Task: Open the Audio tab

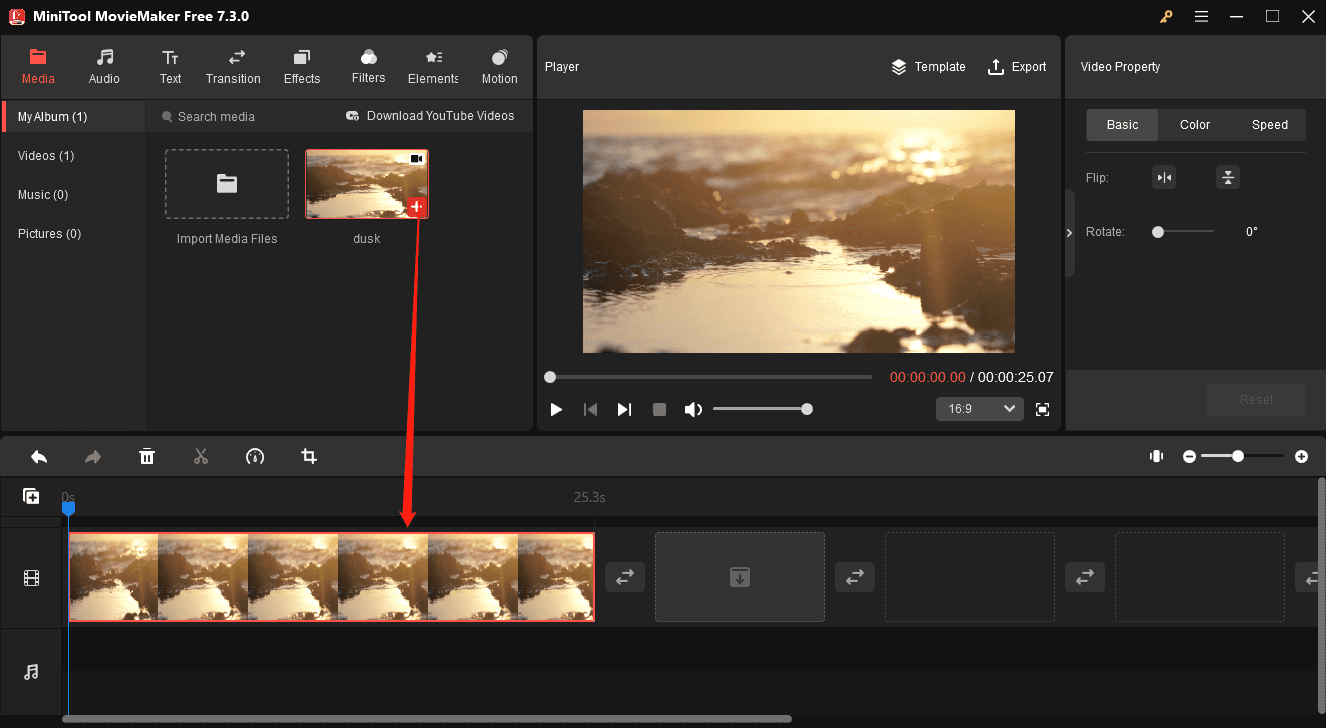Action: click(104, 66)
